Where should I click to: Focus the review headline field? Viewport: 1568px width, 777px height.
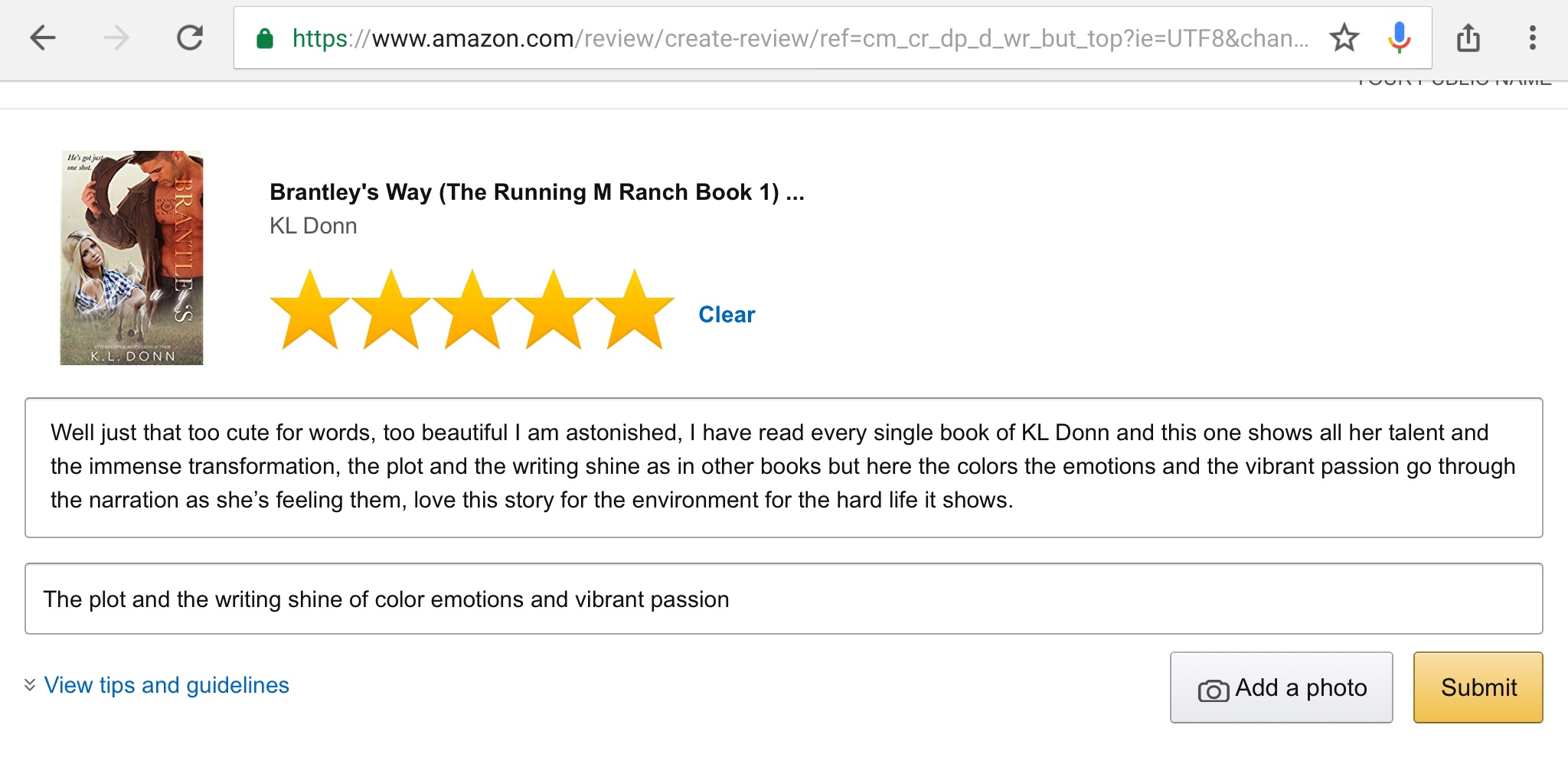(x=783, y=599)
